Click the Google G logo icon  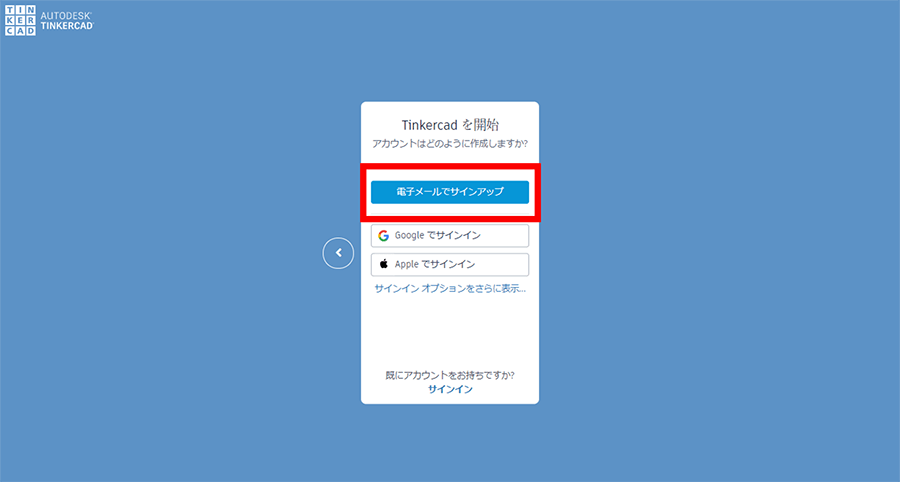point(383,236)
